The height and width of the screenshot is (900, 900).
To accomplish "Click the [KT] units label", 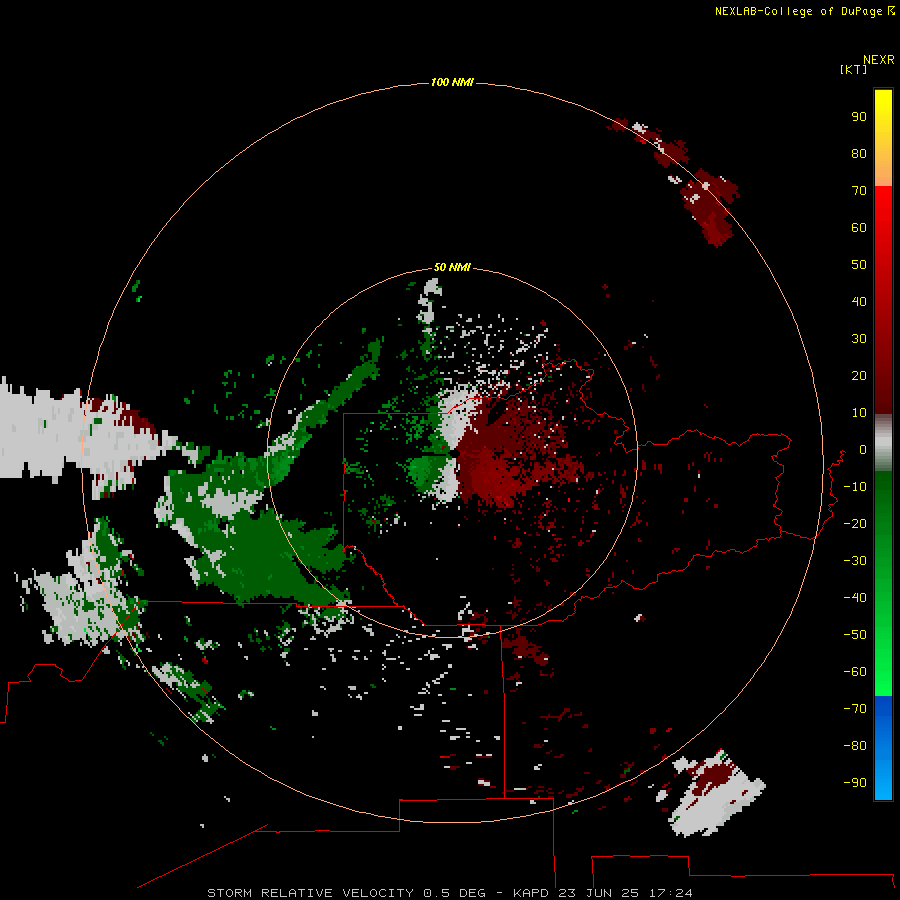I will pos(853,69).
